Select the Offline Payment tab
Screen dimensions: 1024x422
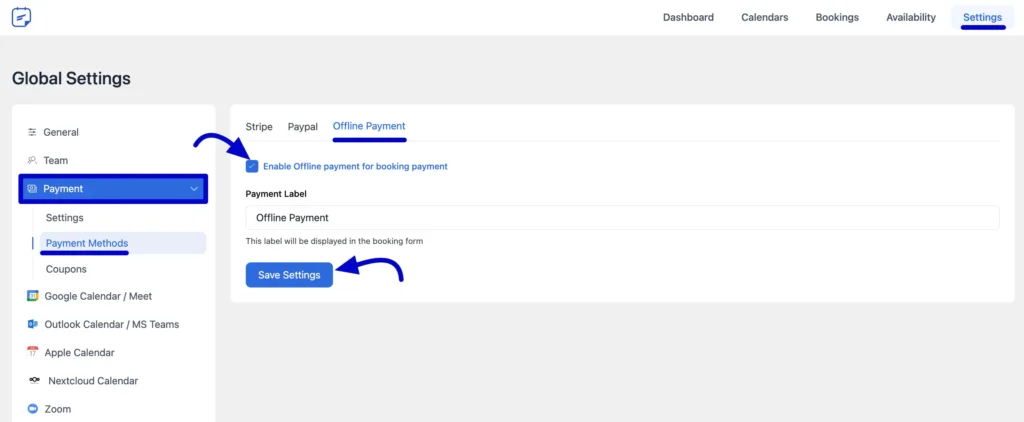(x=369, y=127)
